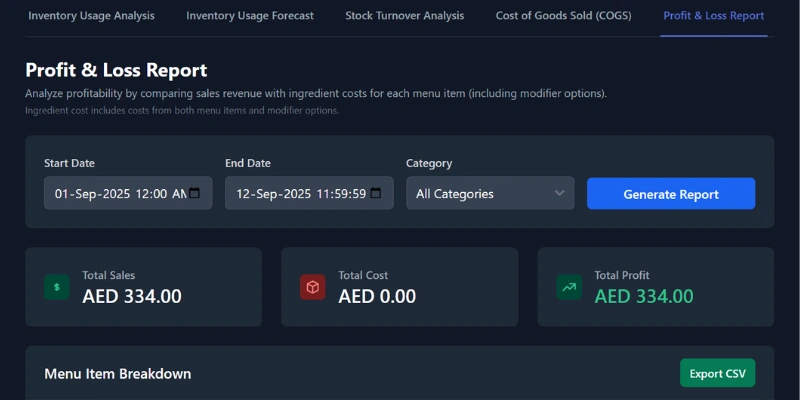The image size is (800, 400).
Task: Click the End Date input field
Action: pos(296,194)
